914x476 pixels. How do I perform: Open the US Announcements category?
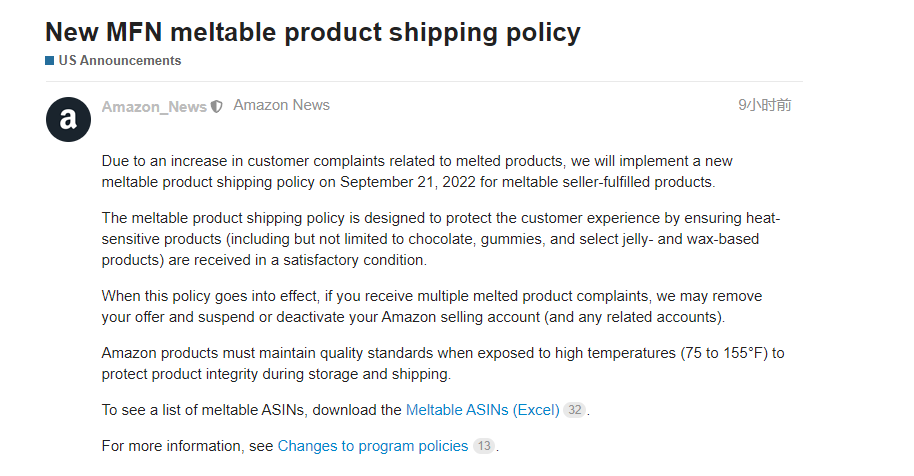(120, 61)
